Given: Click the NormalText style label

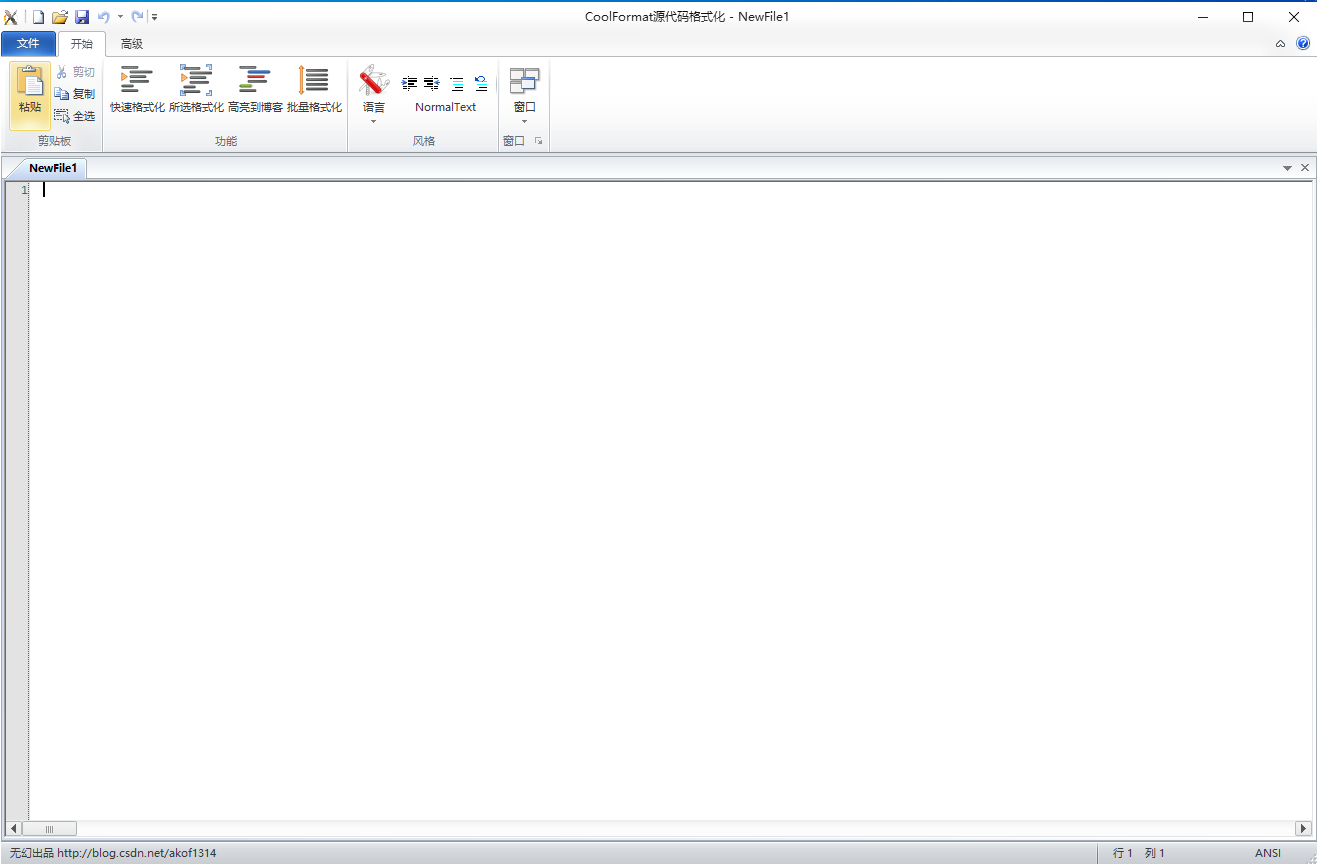Looking at the screenshot, I should pyautogui.click(x=446, y=107).
